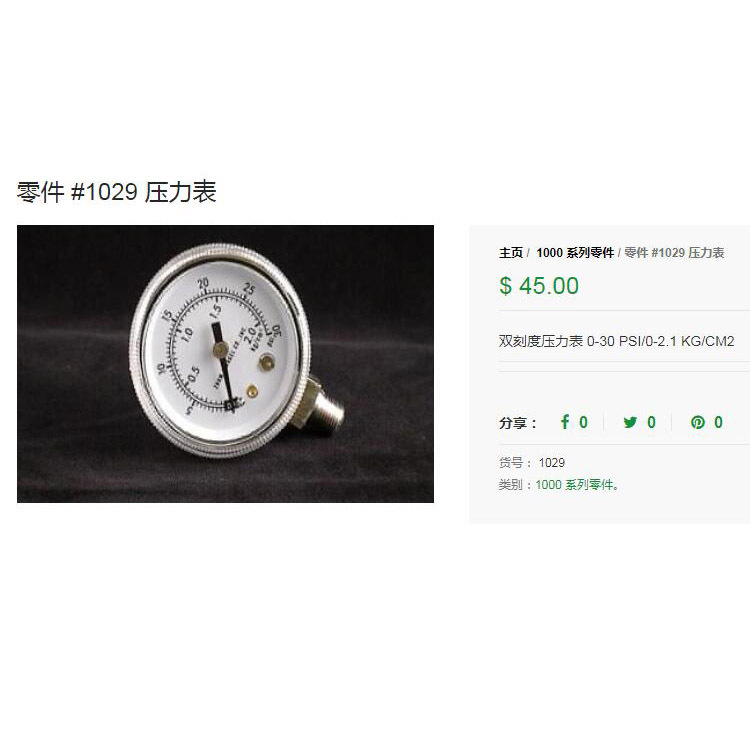
Task: Click the $ 45.00 price
Action: tap(539, 286)
